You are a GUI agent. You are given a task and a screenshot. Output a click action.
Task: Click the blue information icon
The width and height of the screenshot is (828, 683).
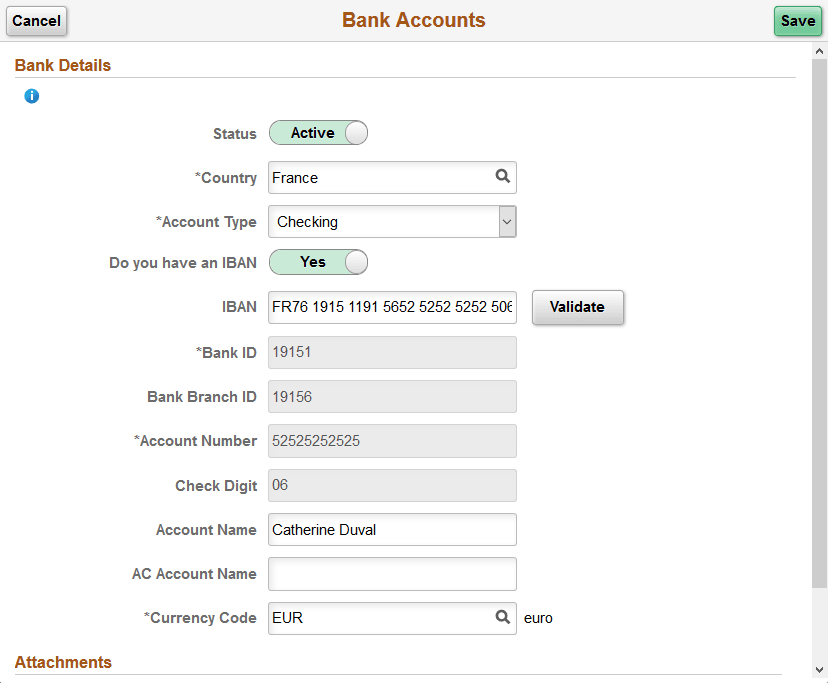coord(31,96)
